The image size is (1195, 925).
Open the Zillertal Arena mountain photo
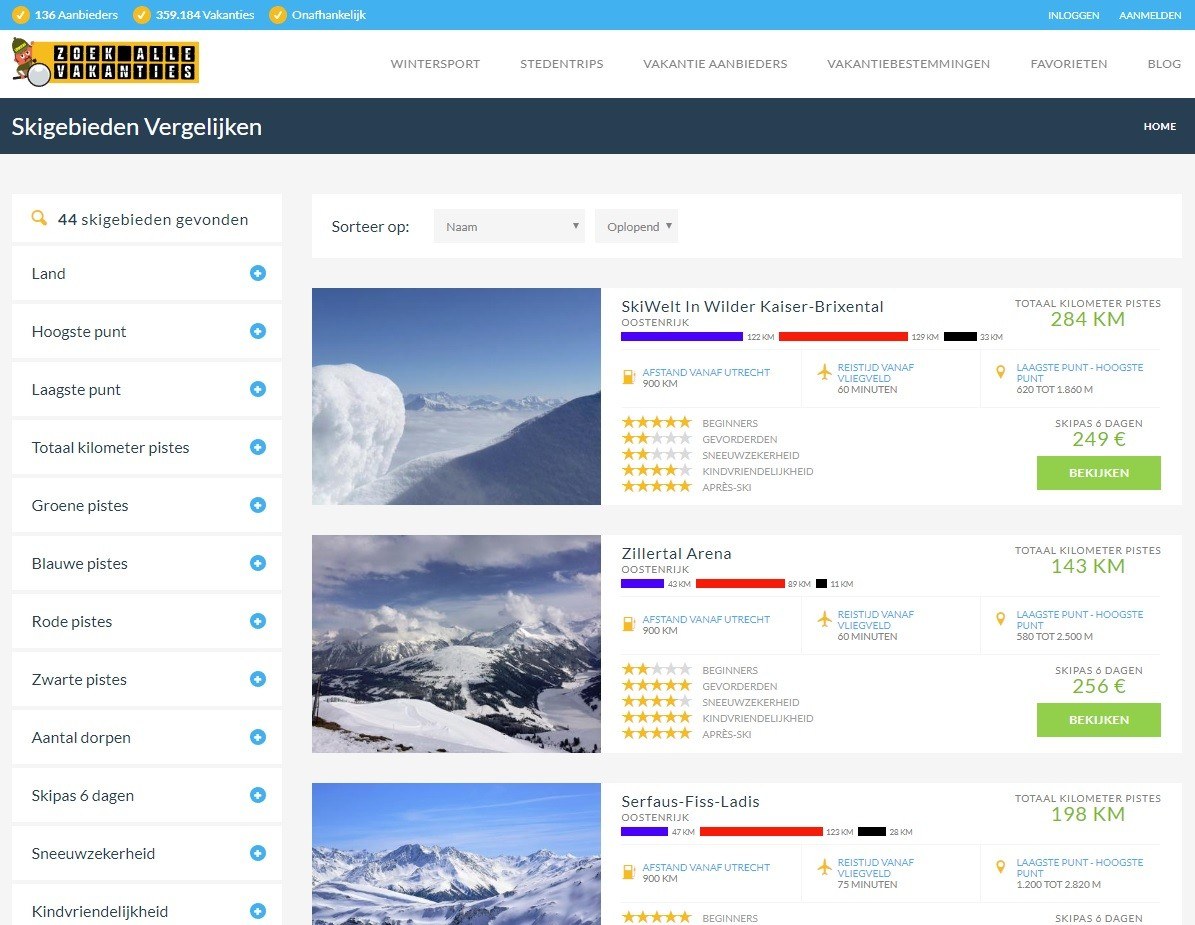click(x=456, y=643)
